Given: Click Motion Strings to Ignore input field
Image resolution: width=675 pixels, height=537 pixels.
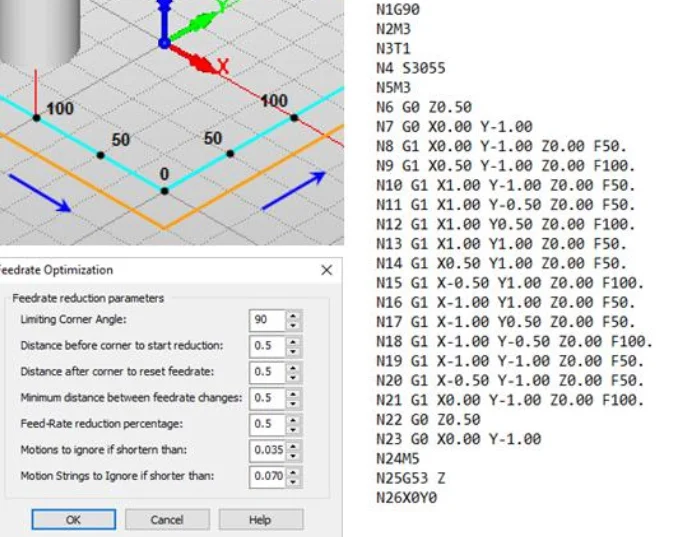Looking at the screenshot, I should pos(266,476).
